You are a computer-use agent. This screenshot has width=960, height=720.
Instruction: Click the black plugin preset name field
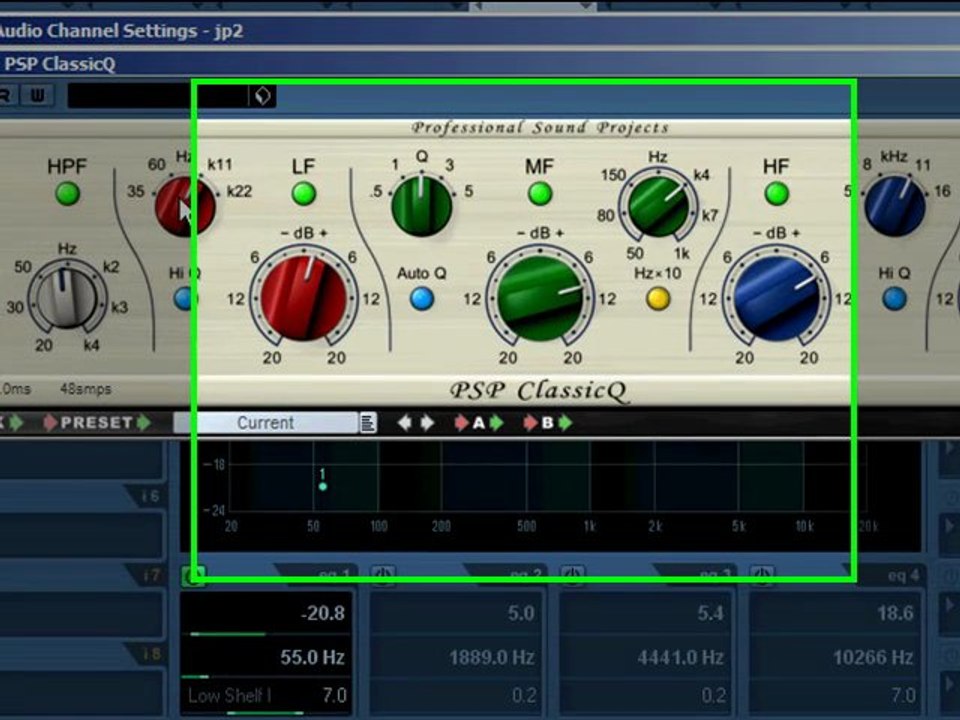[x=158, y=96]
